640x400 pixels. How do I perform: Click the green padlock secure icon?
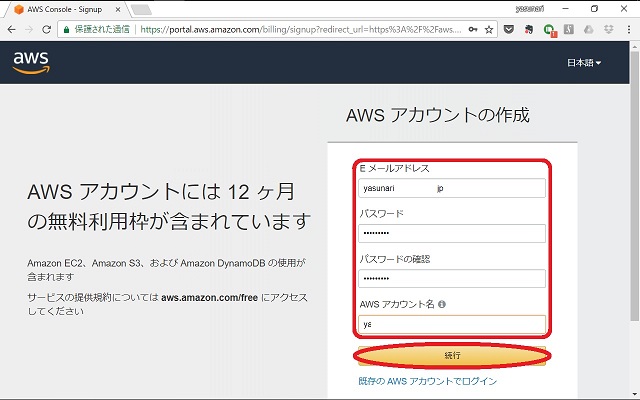67,29
